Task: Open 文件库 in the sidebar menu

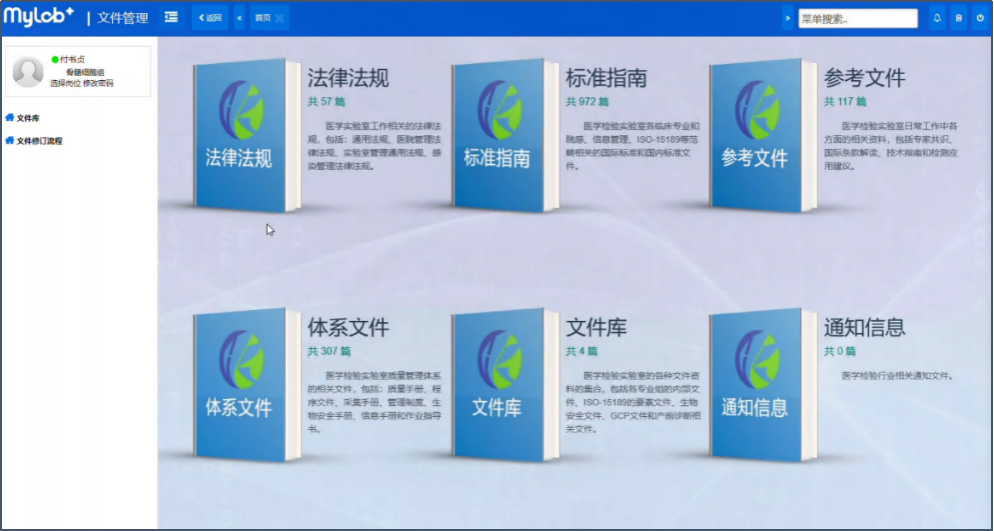Action: point(28,118)
